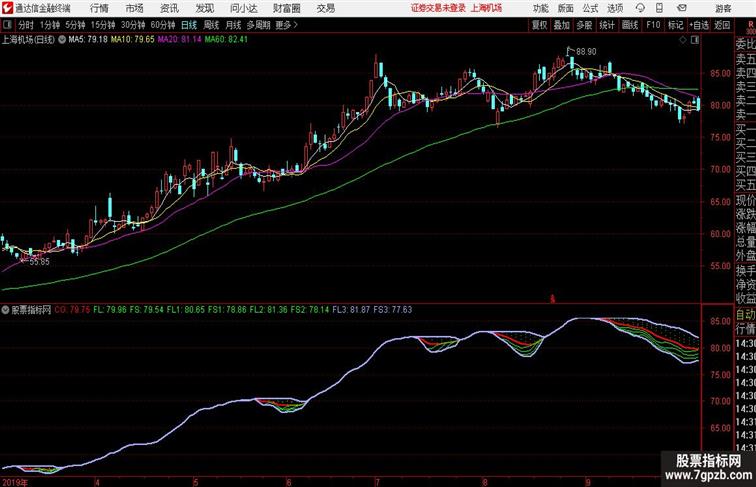Screen dimensions: 756x487
Task: Open 股票指标网 indicator settings dropdown icon
Action: click(x=5, y=310)
